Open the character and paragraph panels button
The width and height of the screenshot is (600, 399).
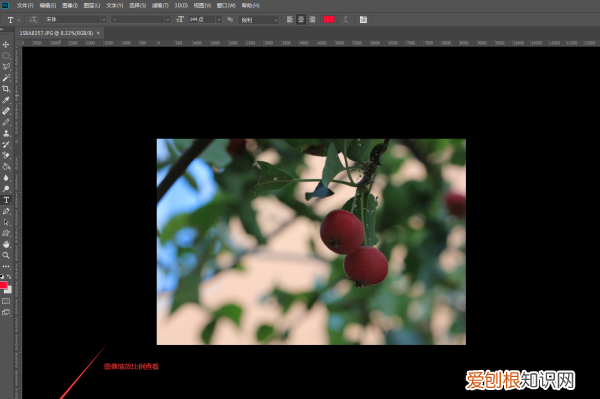(363, 20)
